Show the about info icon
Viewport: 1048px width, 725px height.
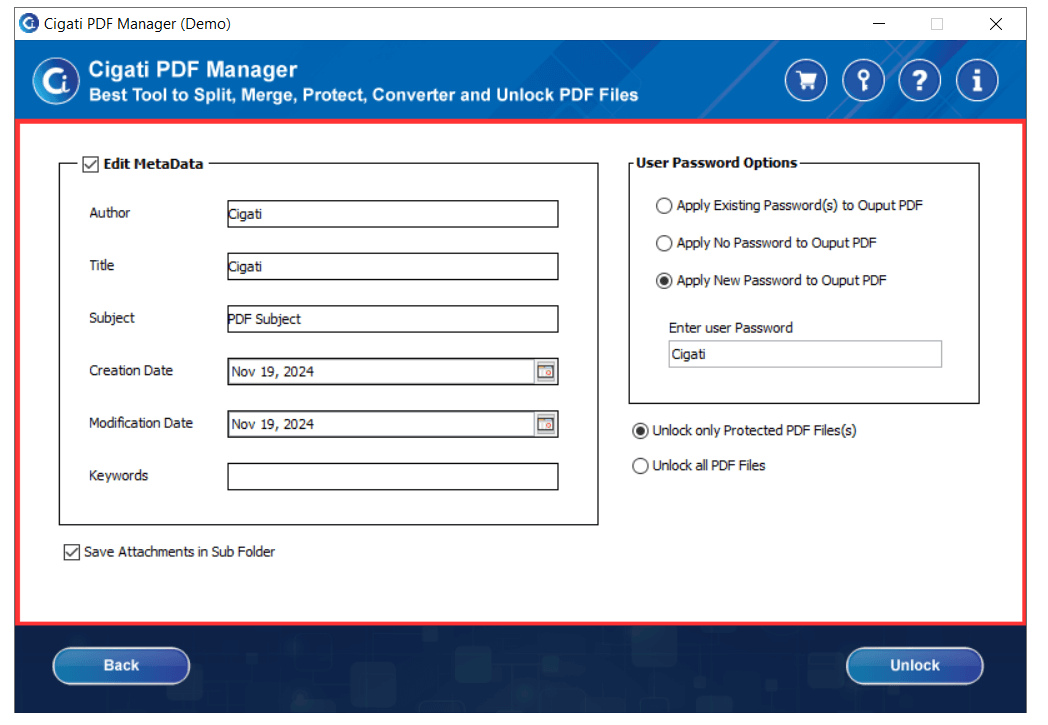coord(976,80)
